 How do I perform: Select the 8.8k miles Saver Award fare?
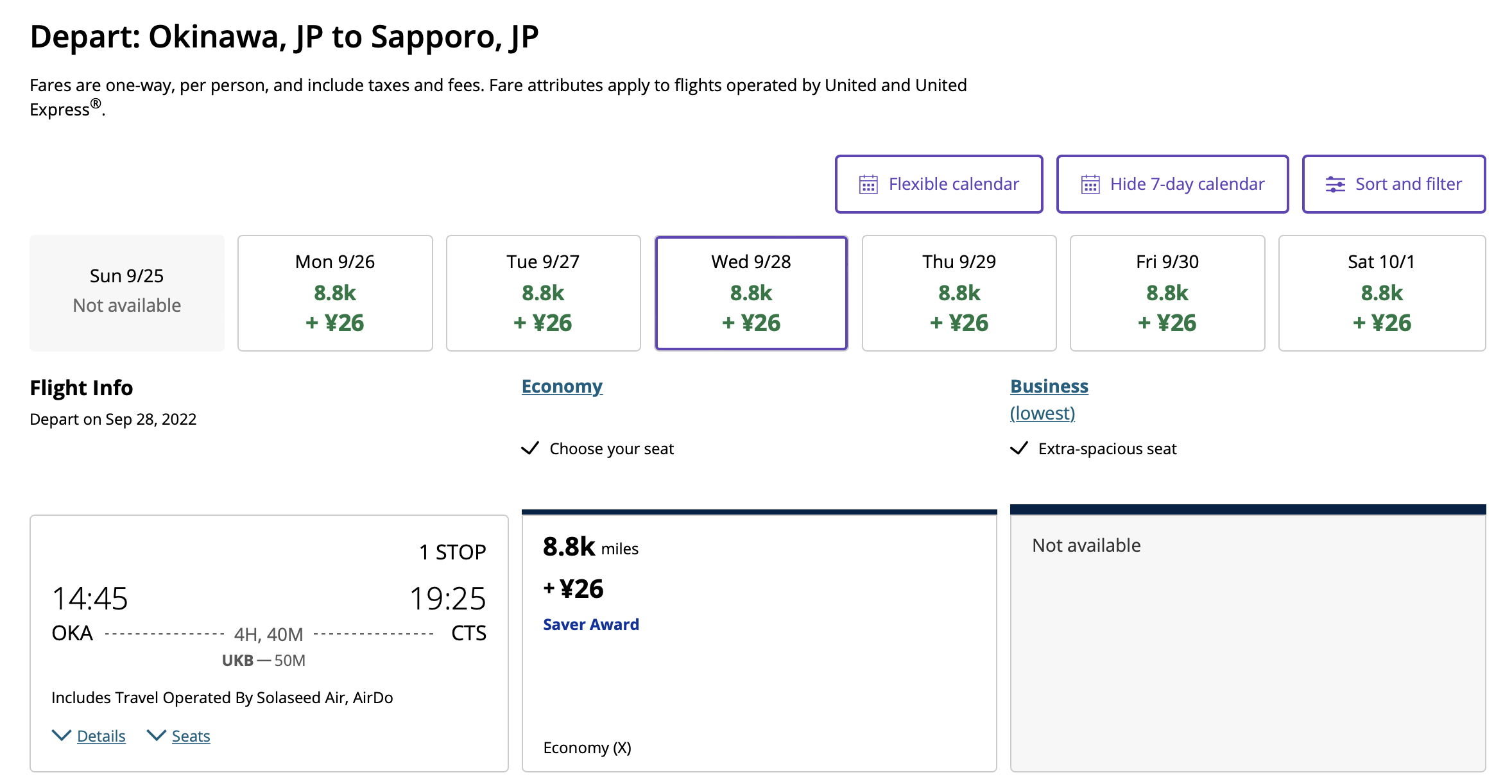(759, 642)
